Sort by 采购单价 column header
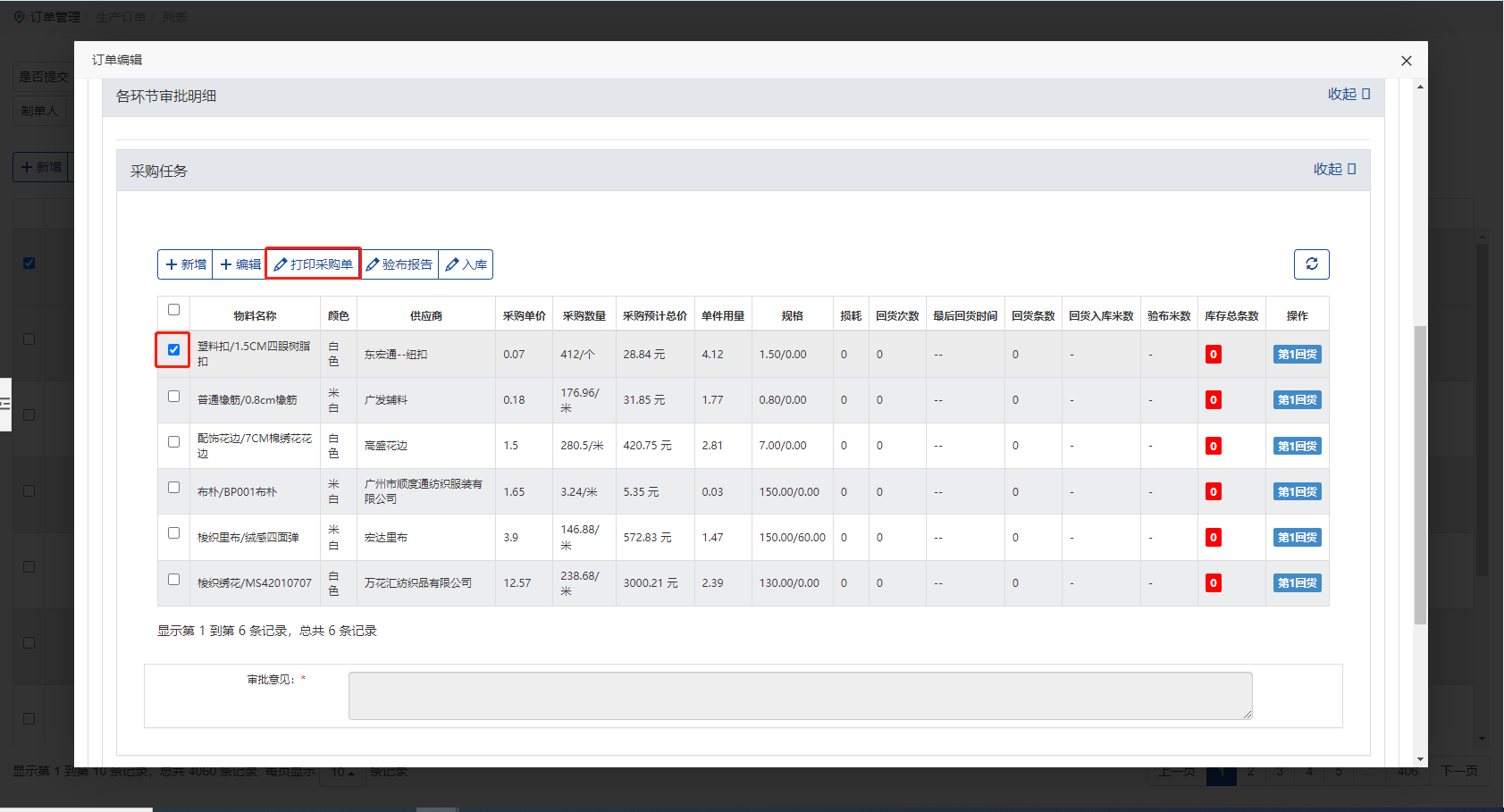The height and width of the screenshot is (812, 1504). [524, 316]
